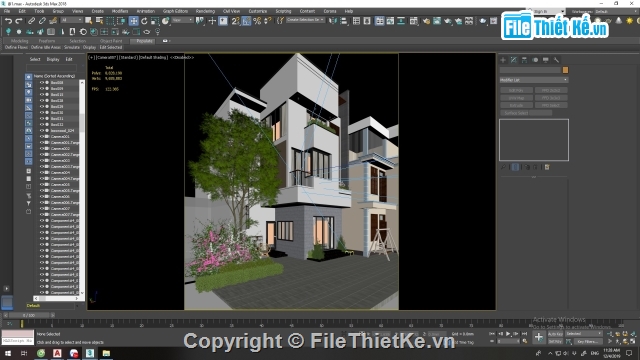The height and width of the screenshot is (360, 640).
Task: Open the Modifier List dropdown
Action: (533, 80)
